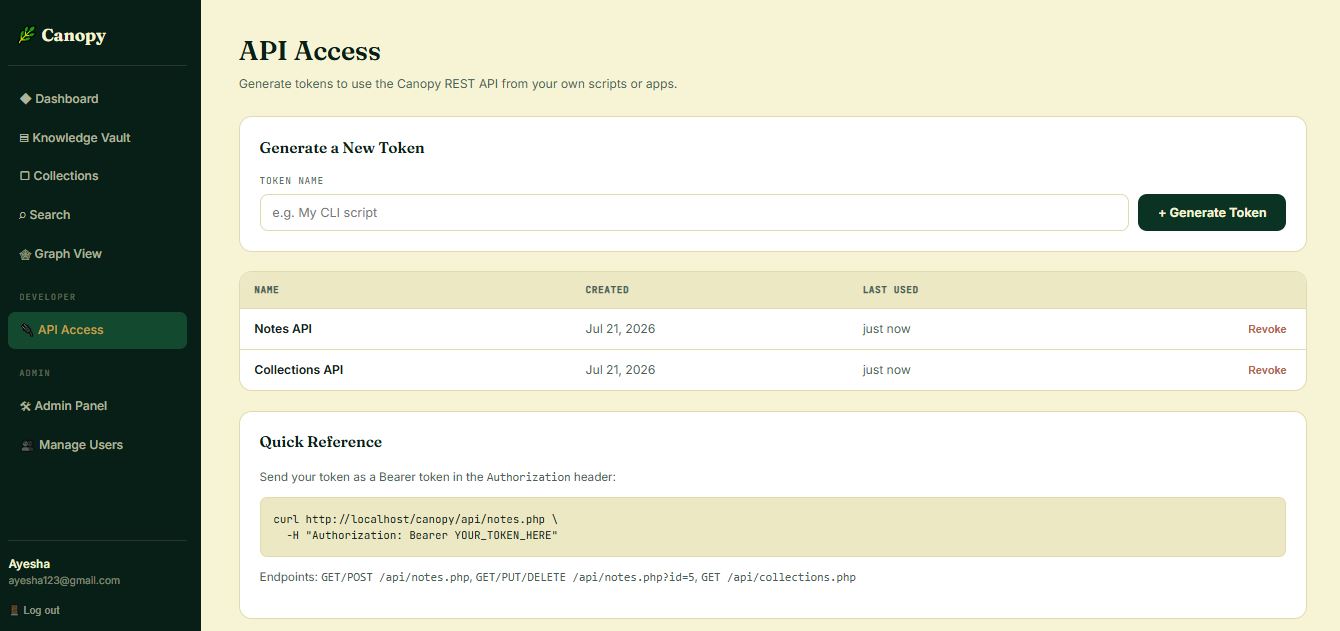Image resolution: width=1340 pixels, height=631 pixels.
Task: Click the page subtitle about REST API
Action: pos(458,84)
